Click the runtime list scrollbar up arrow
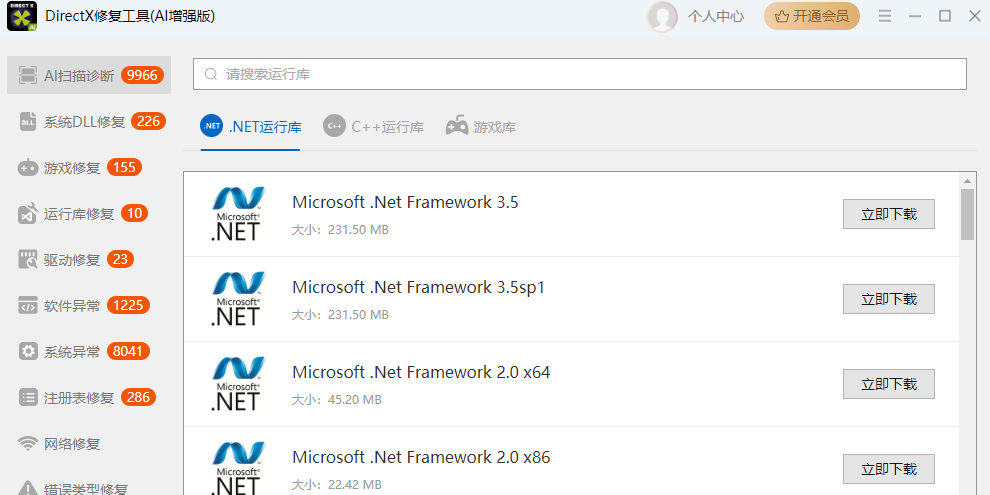Image resolution: width=990 pixels, height=495 pixels. 967,180
